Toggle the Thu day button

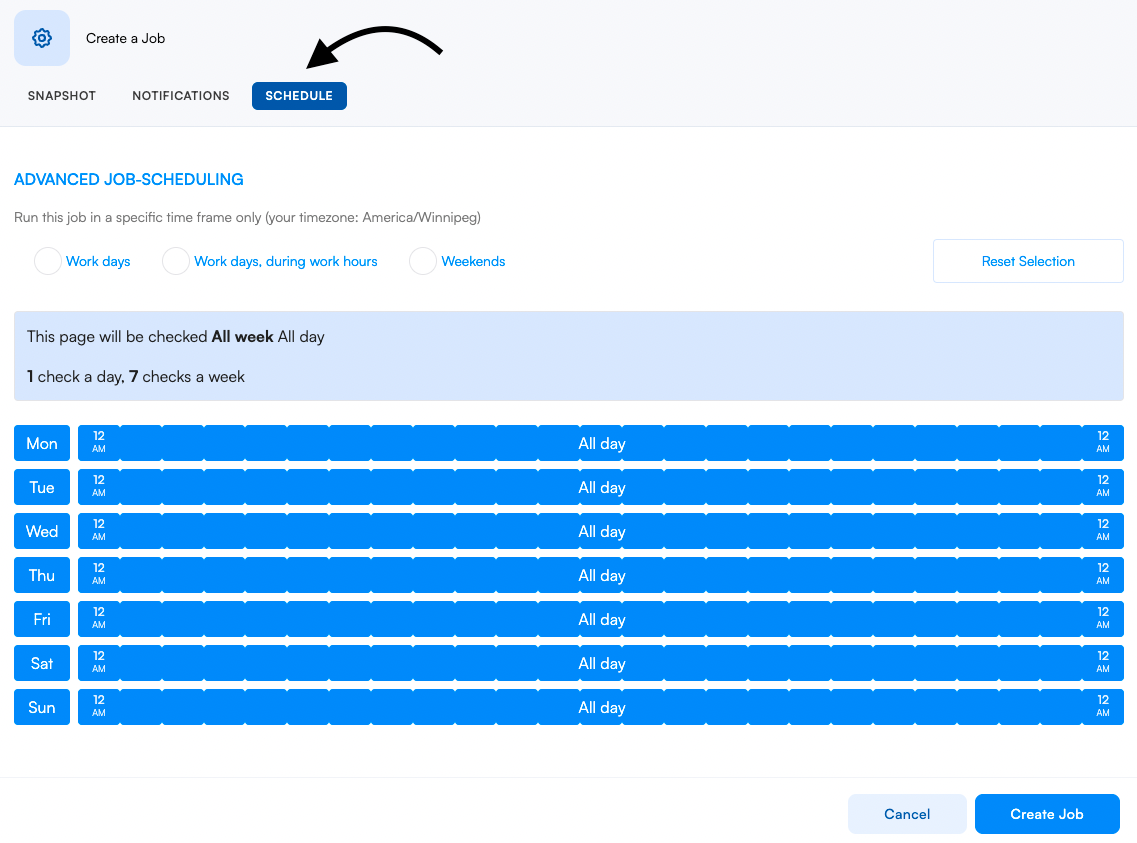point(42,575)
